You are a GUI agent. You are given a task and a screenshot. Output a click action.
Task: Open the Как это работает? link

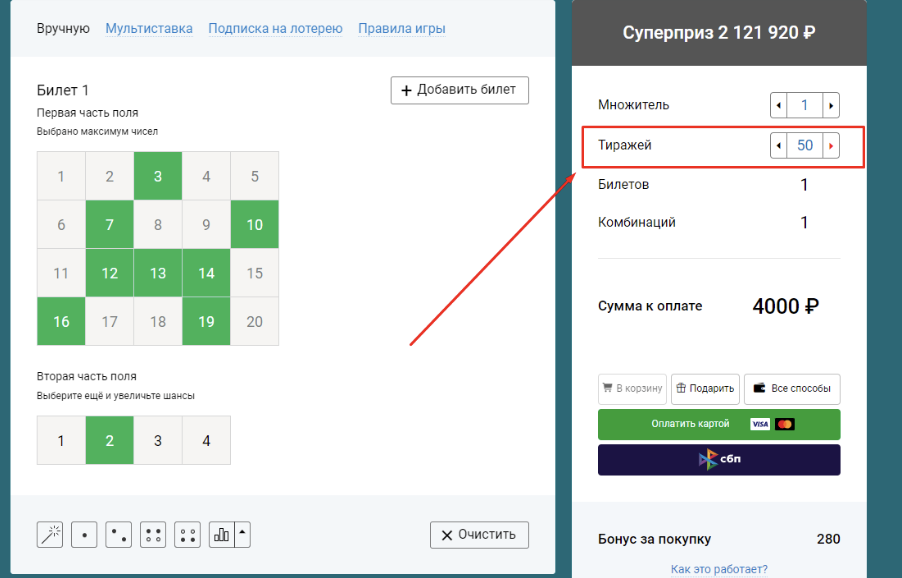point(719,569)
